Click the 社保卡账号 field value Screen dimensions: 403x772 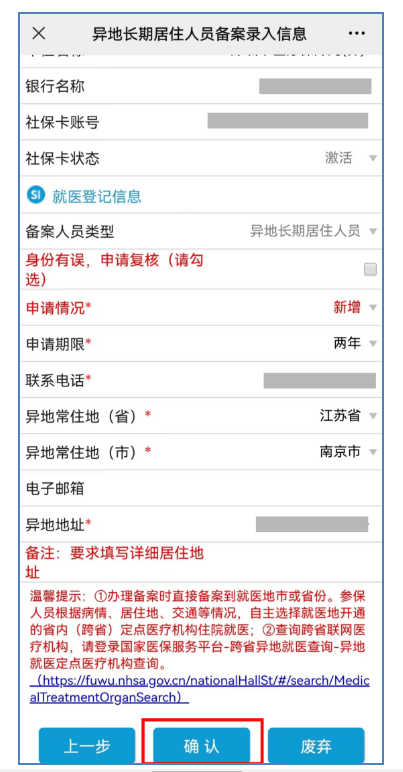[288, 121]
